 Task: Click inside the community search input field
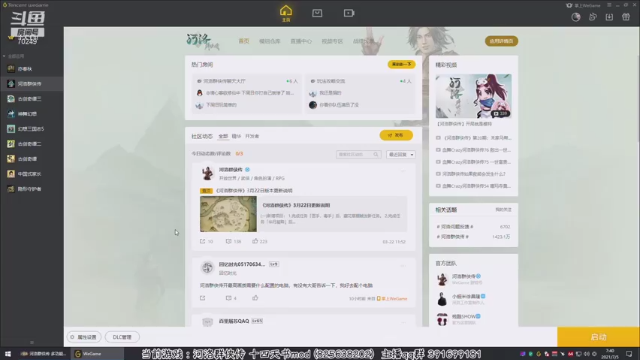[x=354, y=154]
